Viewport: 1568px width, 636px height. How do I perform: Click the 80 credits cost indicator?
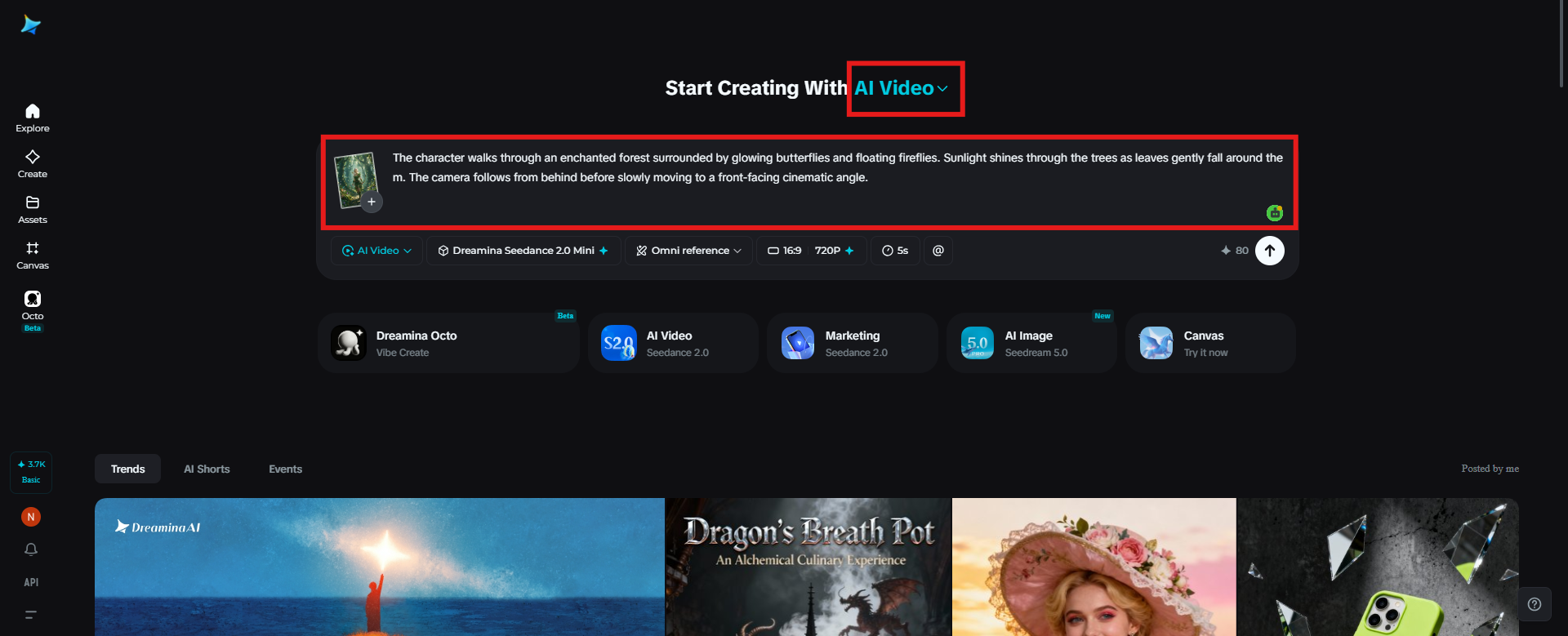(1235, 251)
